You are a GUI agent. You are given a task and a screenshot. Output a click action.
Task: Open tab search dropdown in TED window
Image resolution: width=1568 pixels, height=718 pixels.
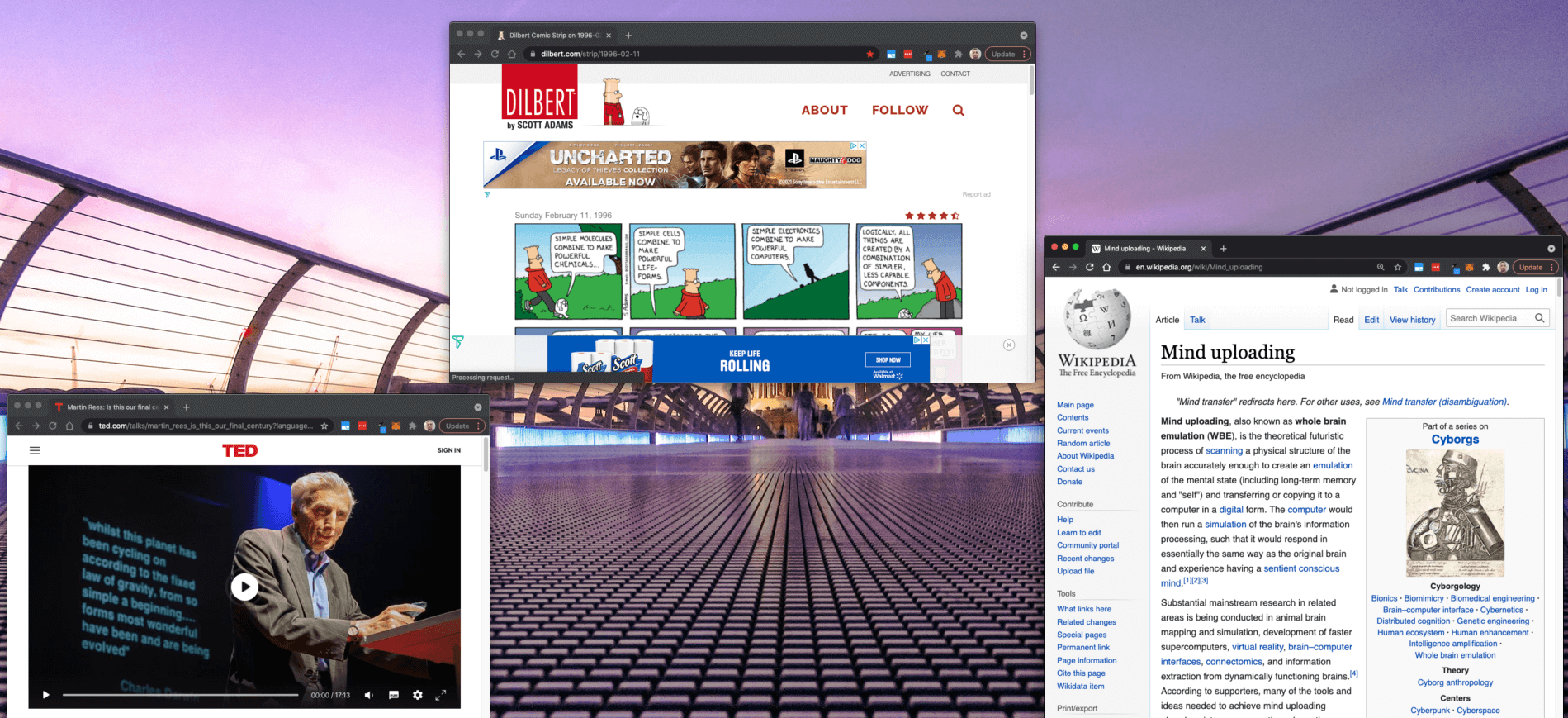click(478, 407)
